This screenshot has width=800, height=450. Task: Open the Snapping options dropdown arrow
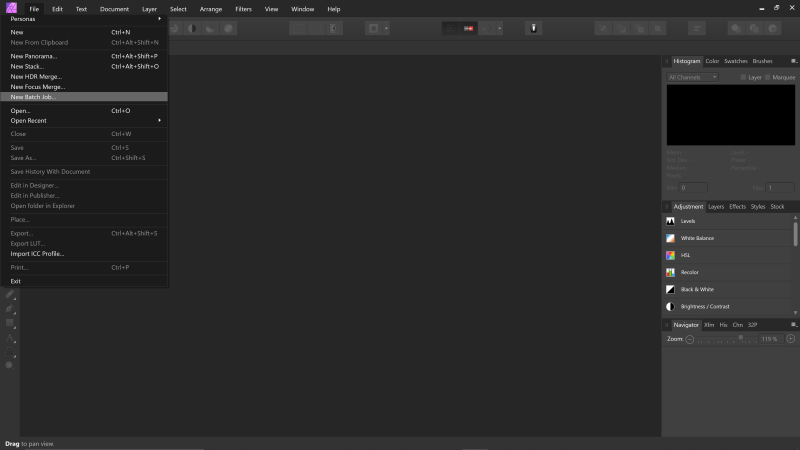[x=499, y=29]
